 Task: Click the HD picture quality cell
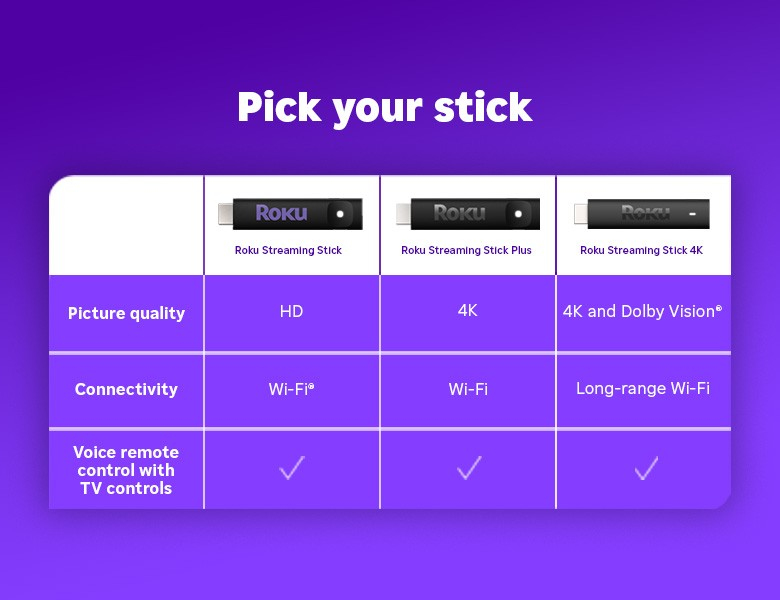(x=291, y=311)
